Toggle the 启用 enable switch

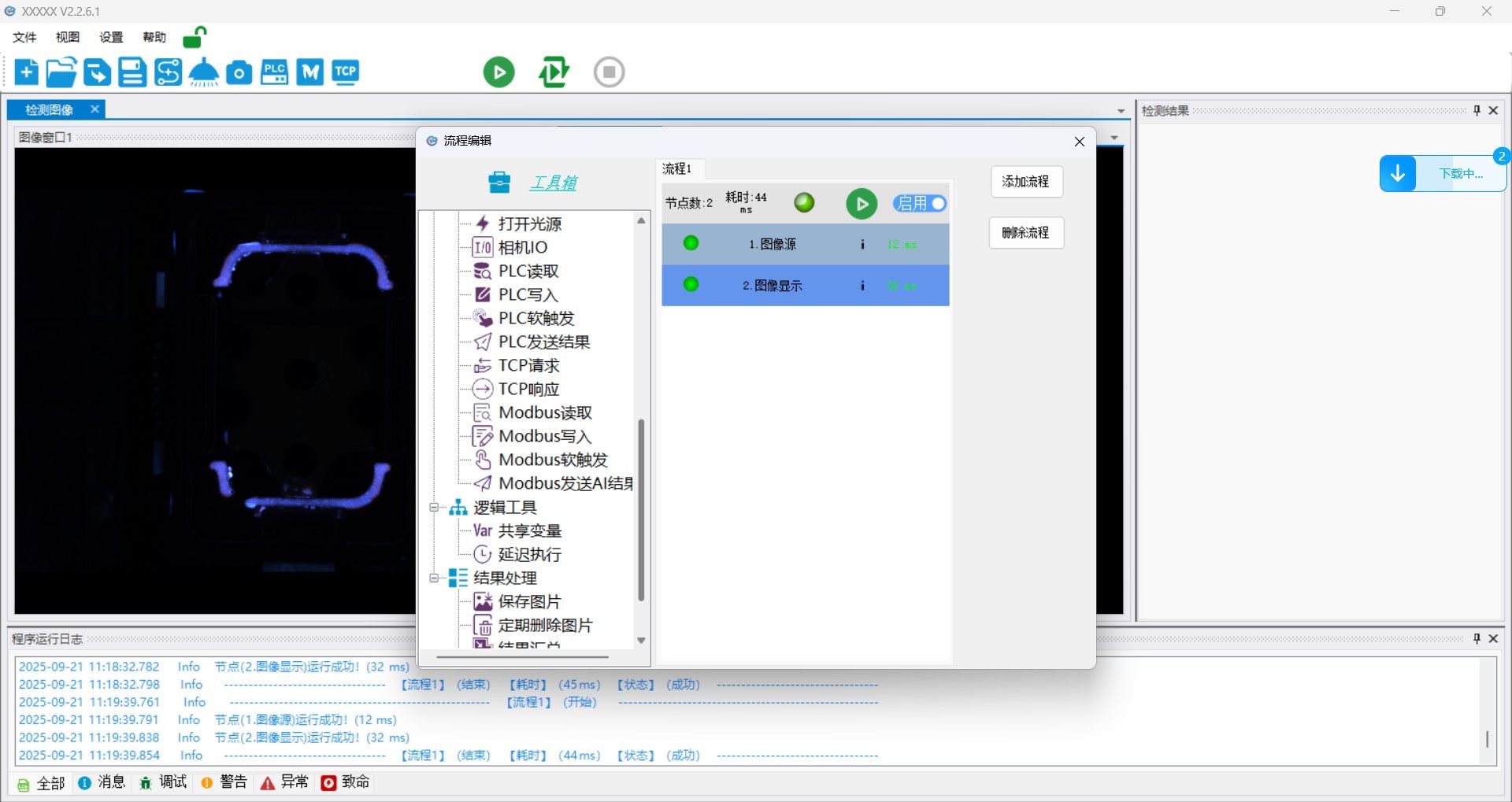point(920,204)
